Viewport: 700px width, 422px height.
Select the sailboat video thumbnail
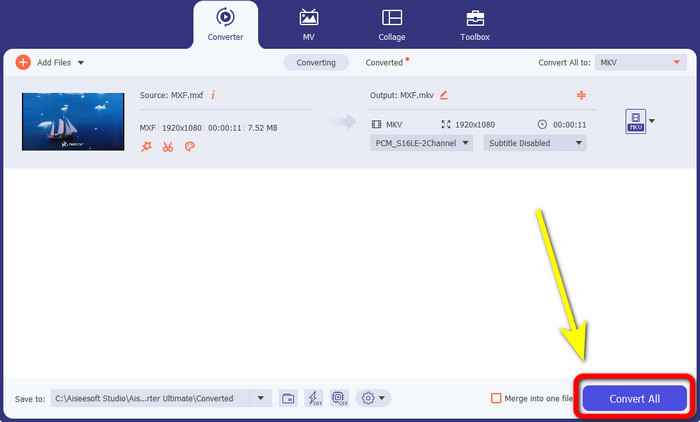click(73, 121)
